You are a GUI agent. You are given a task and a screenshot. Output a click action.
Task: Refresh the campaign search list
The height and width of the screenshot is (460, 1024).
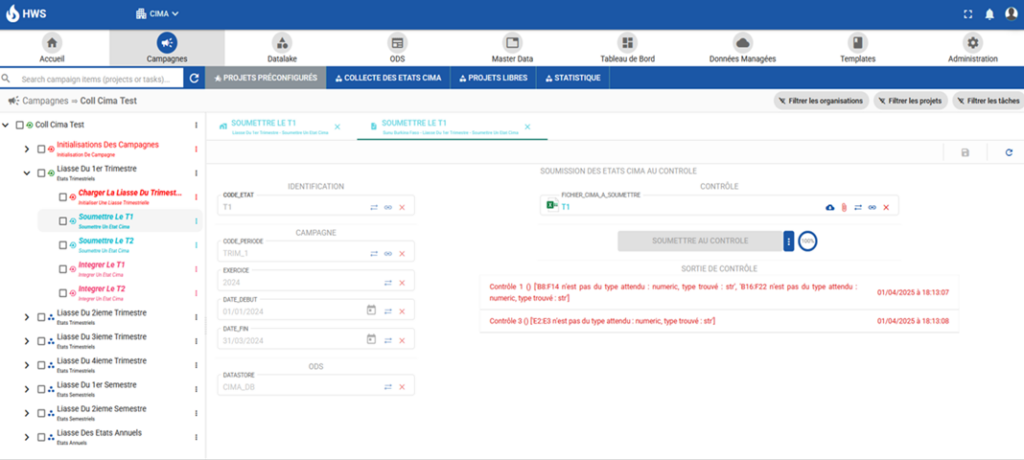(195, 77)
